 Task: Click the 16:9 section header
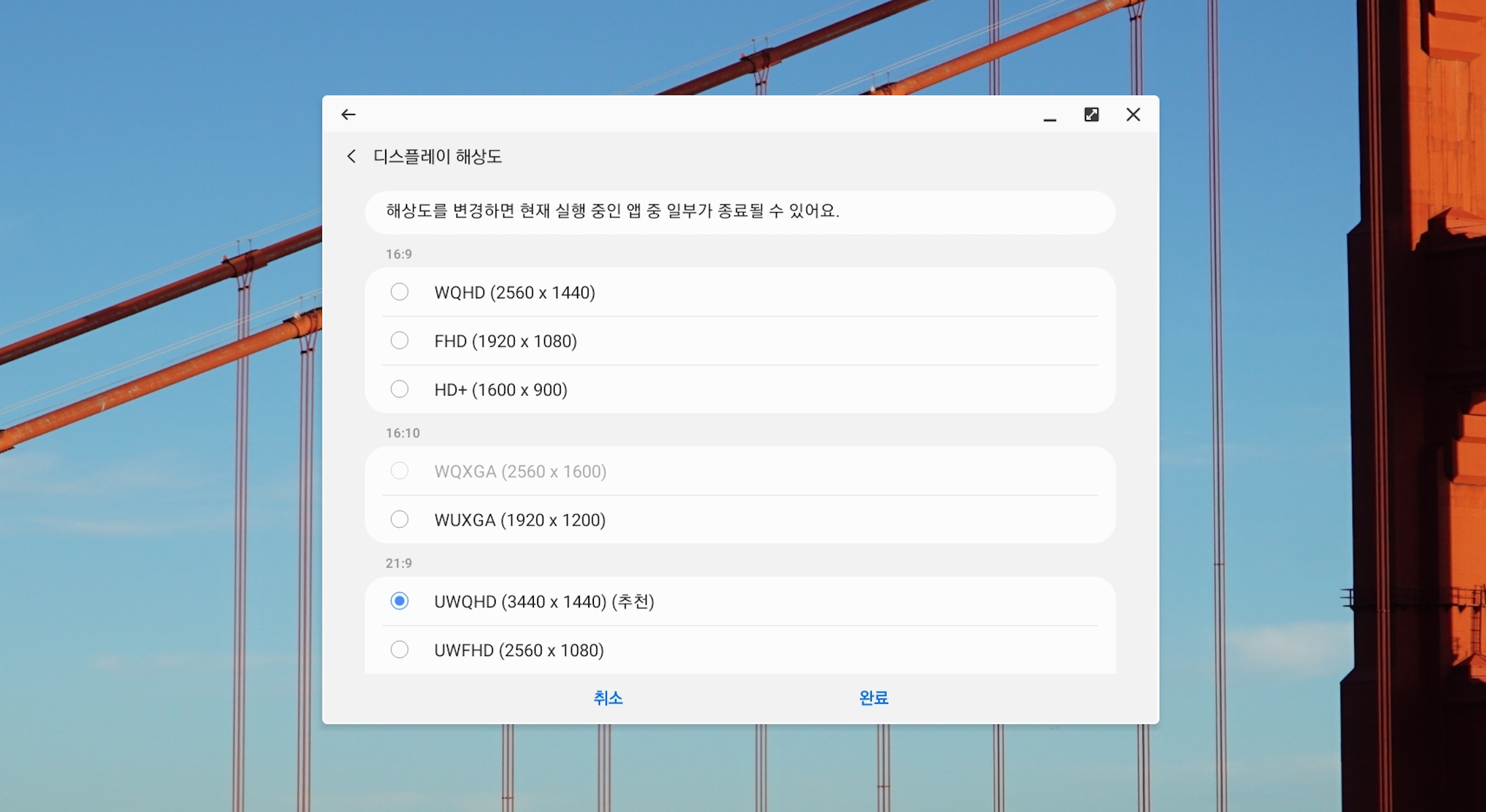399,255
